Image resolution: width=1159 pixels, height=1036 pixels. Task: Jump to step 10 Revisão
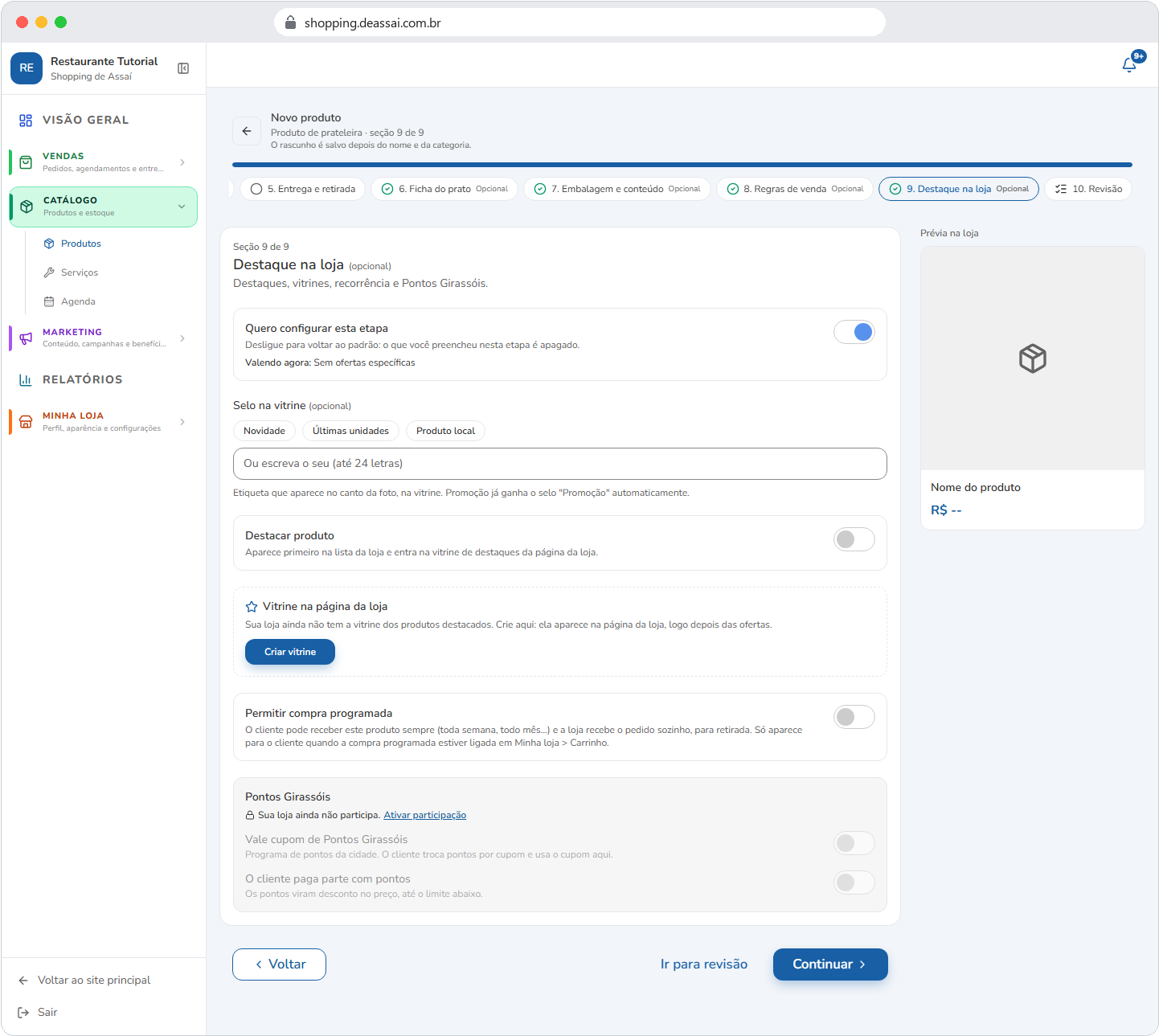pyautogui.click(x=1089, y=189)
